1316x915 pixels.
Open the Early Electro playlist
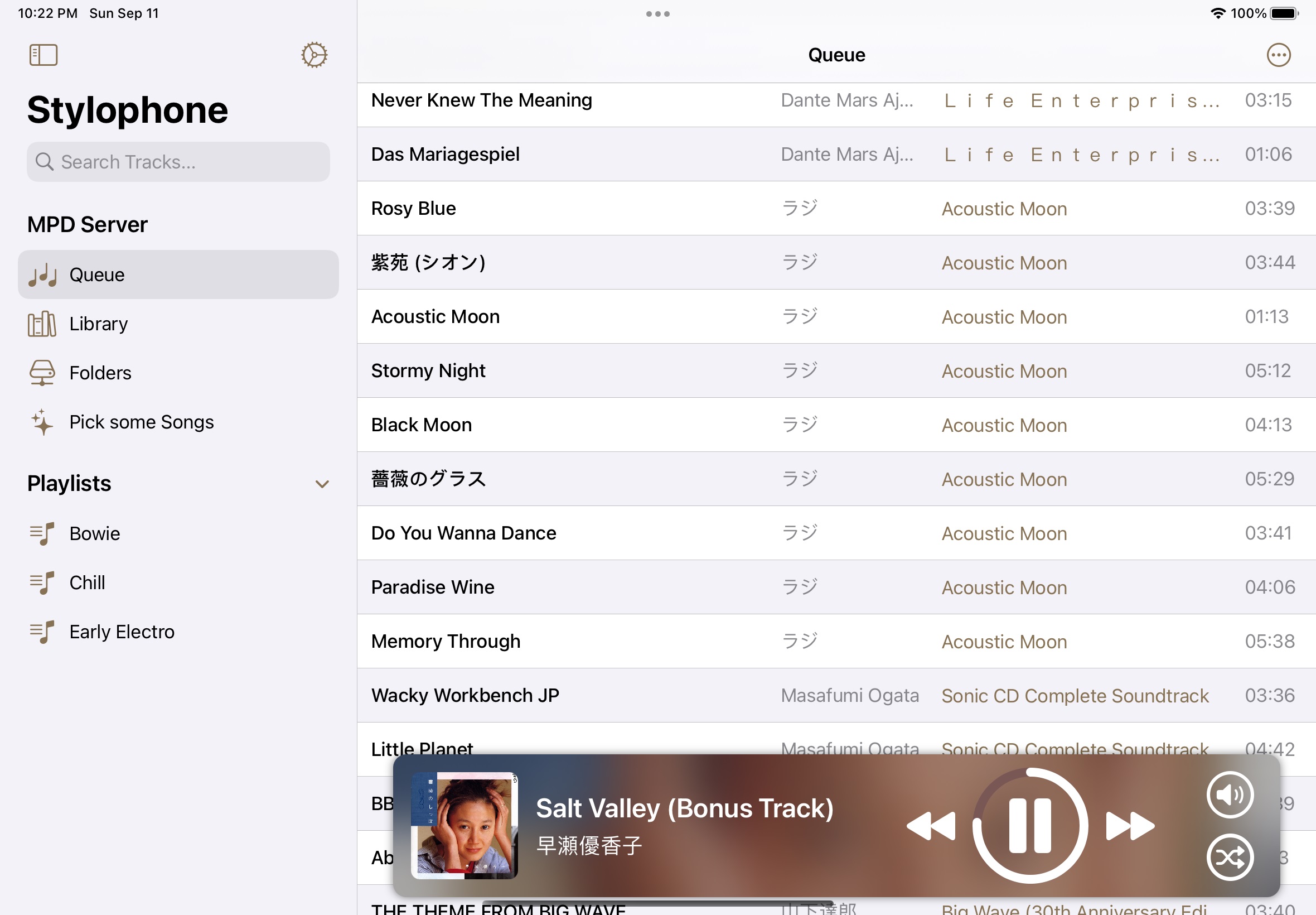pyautogui.click(x=122, y=632)
